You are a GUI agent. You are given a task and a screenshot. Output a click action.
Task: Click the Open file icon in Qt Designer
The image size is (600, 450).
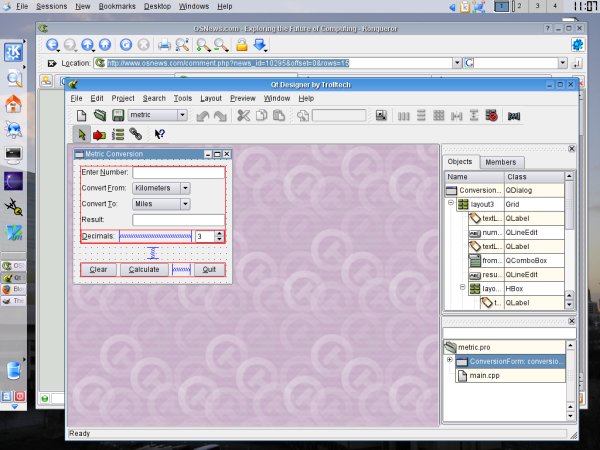point(100,115)
